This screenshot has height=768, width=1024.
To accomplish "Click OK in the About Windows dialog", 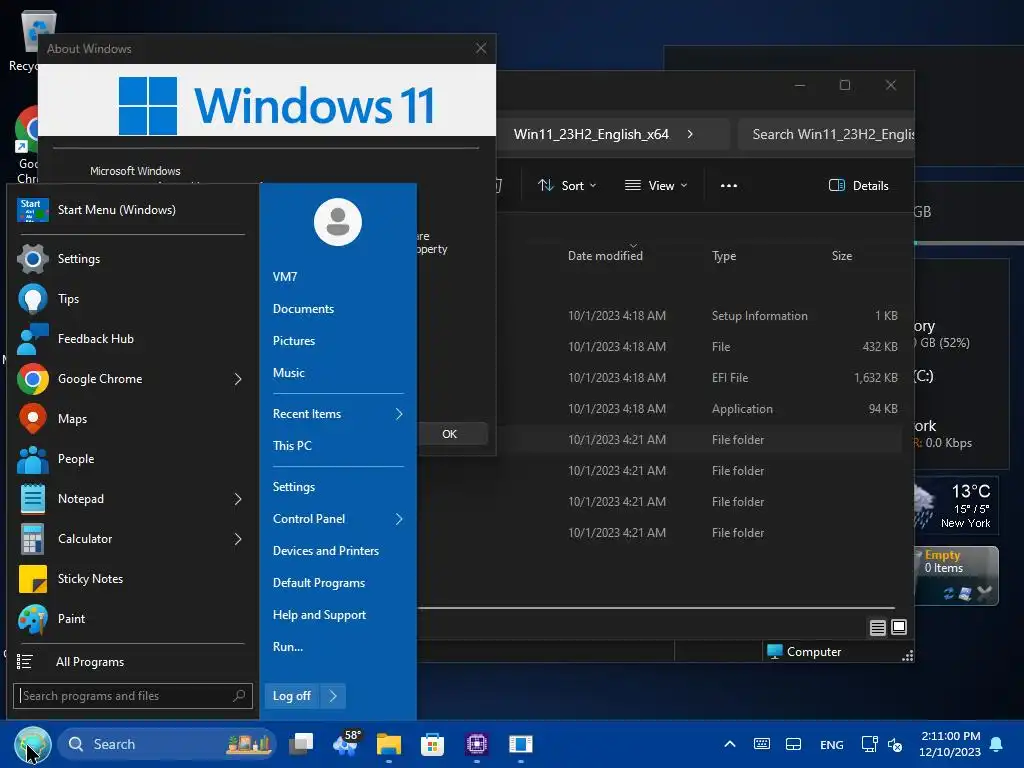I will point(451,434).
